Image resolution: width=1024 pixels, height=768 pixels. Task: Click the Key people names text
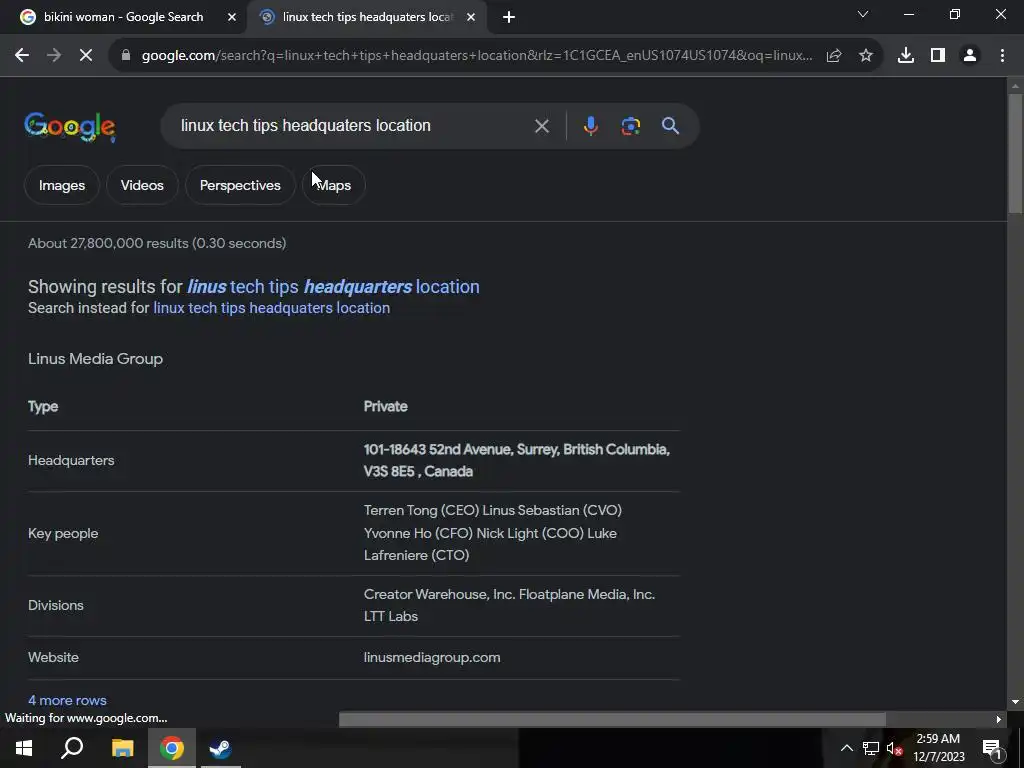click(x=493, y=533)
